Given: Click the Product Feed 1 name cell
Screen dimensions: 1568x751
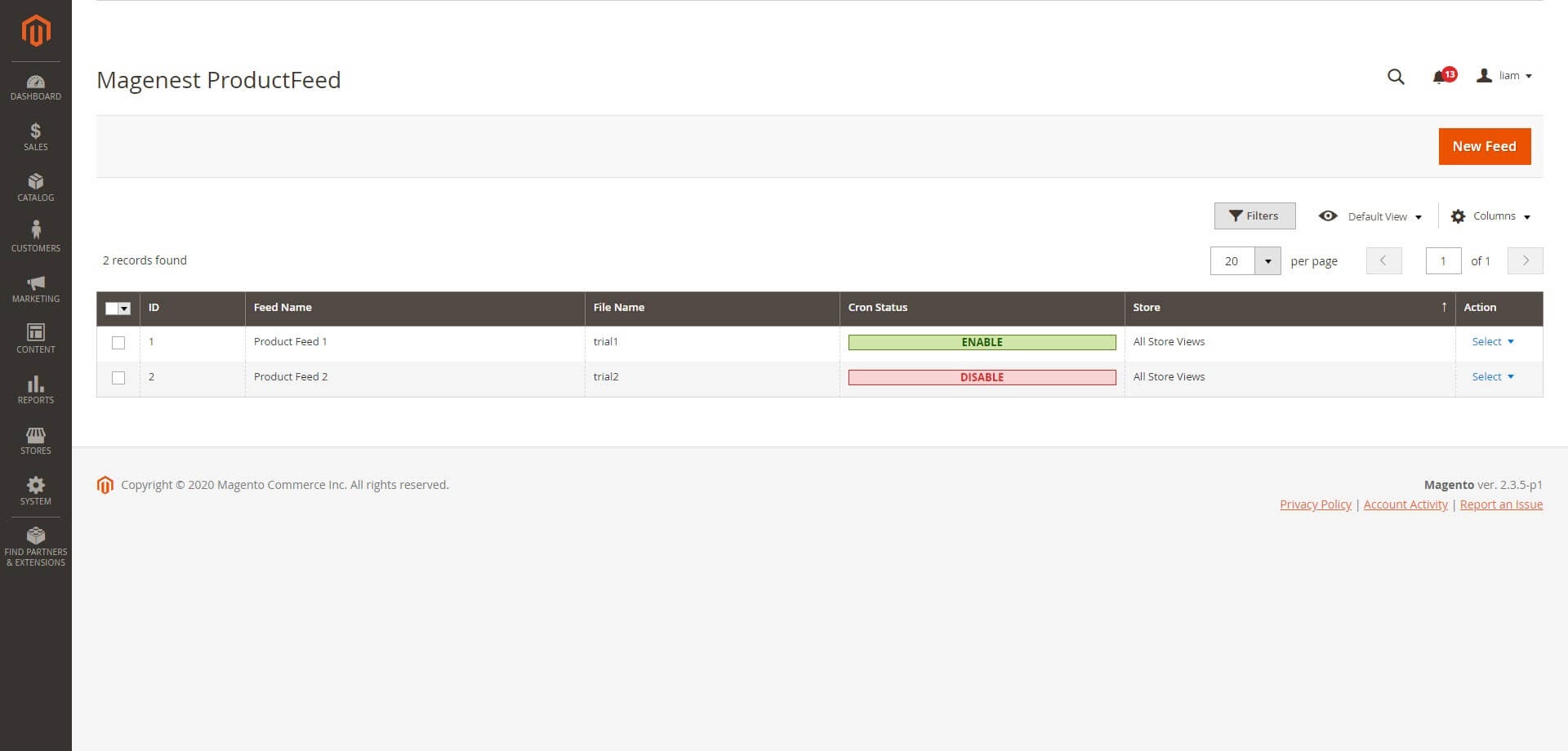Looking at the screenshot, I should 415,342.
